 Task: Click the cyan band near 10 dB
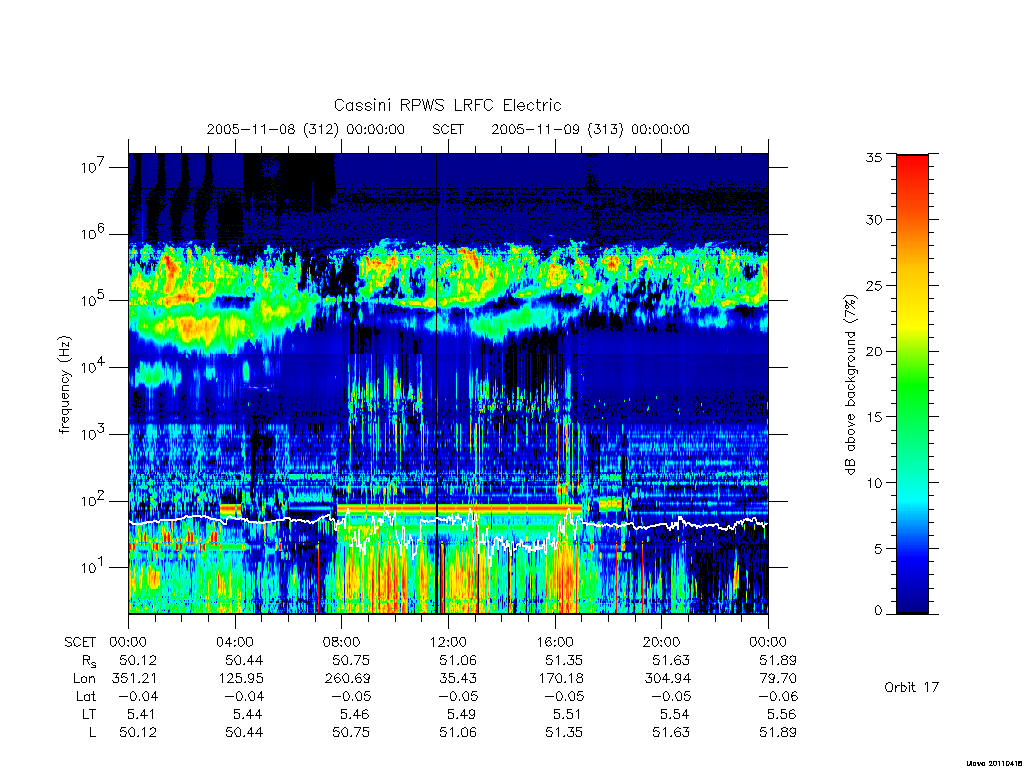(912, 487)
